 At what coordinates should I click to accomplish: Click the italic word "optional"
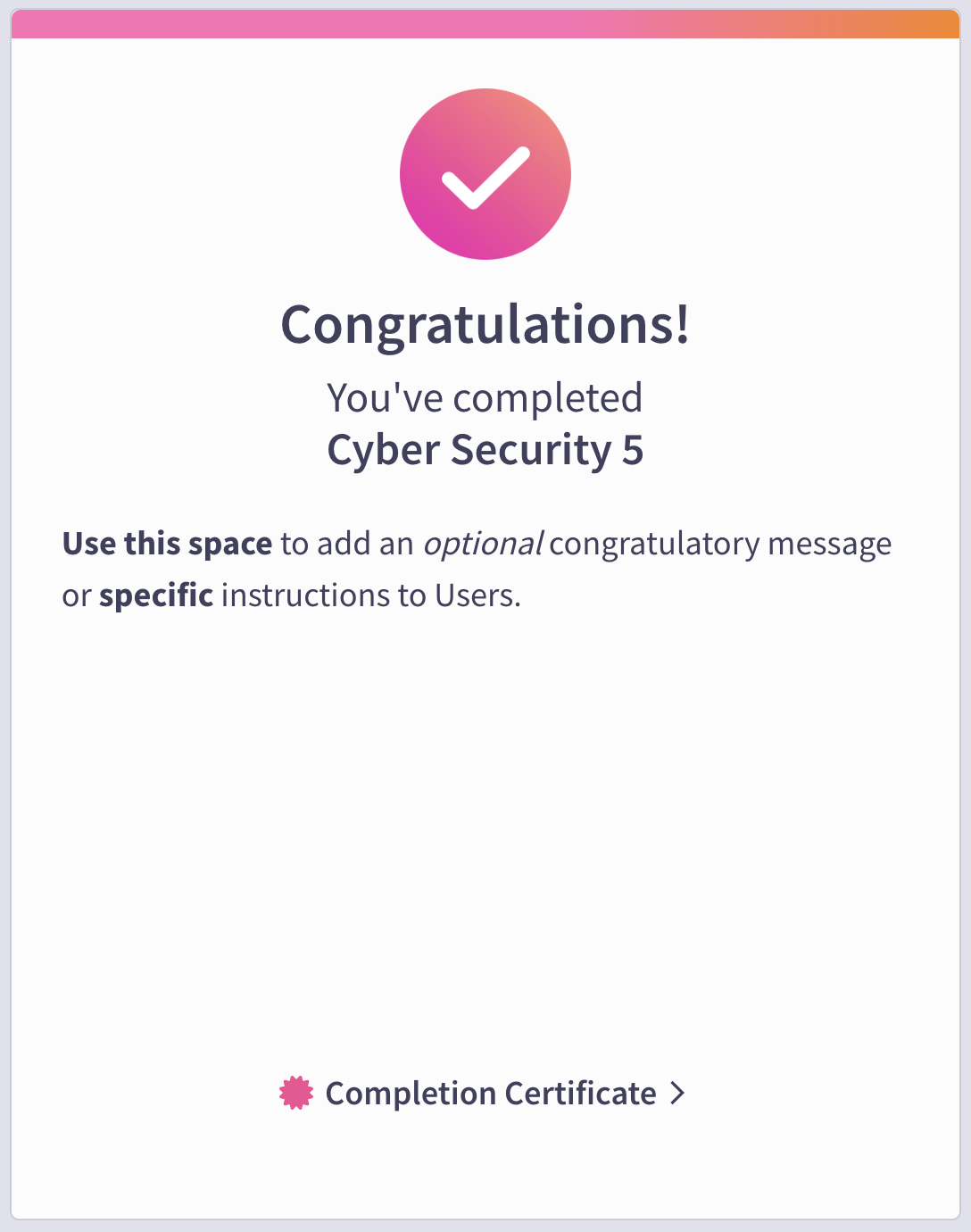pos(483,544)
